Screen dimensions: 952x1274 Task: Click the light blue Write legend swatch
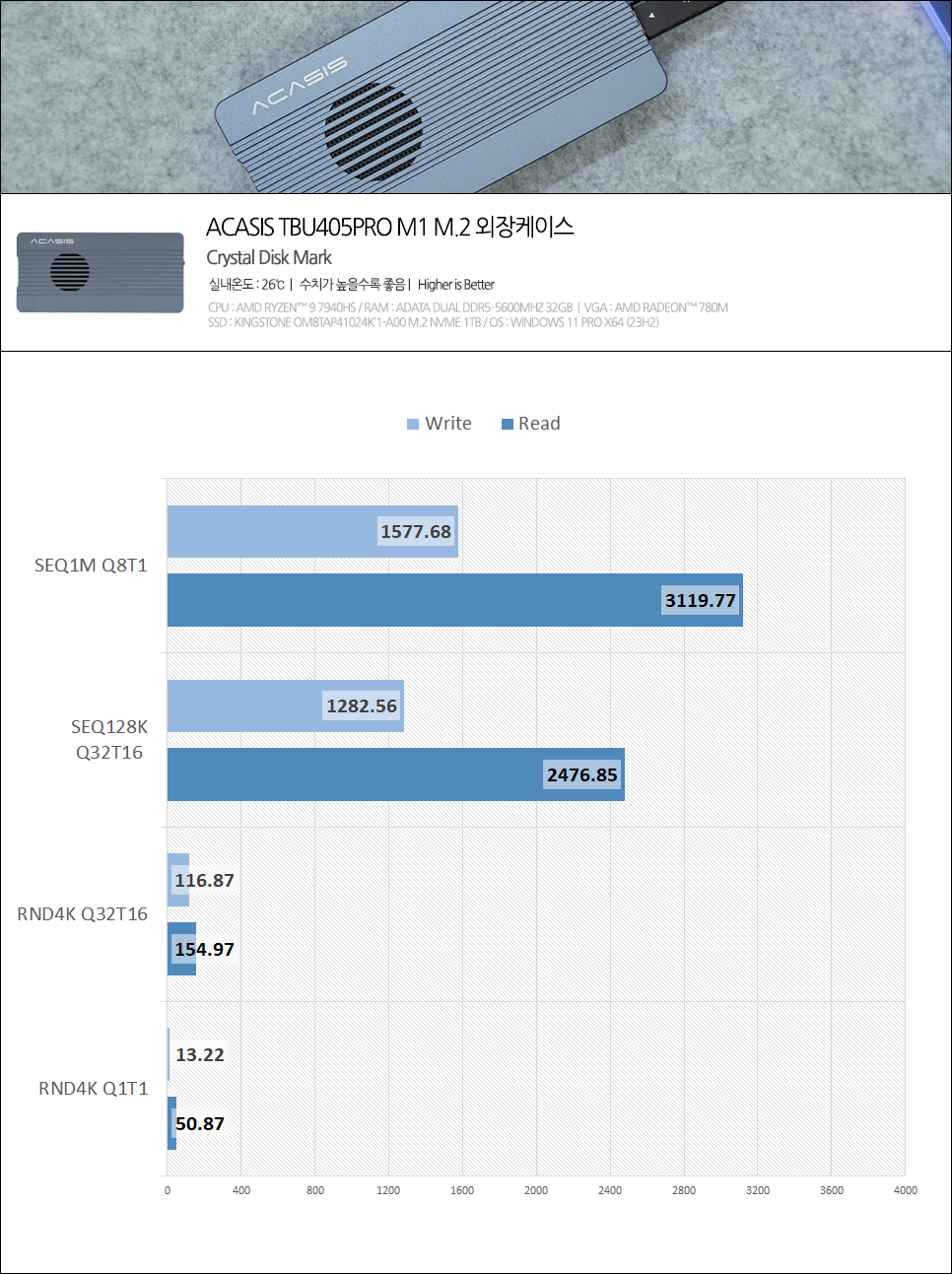[x=413, y=424]
